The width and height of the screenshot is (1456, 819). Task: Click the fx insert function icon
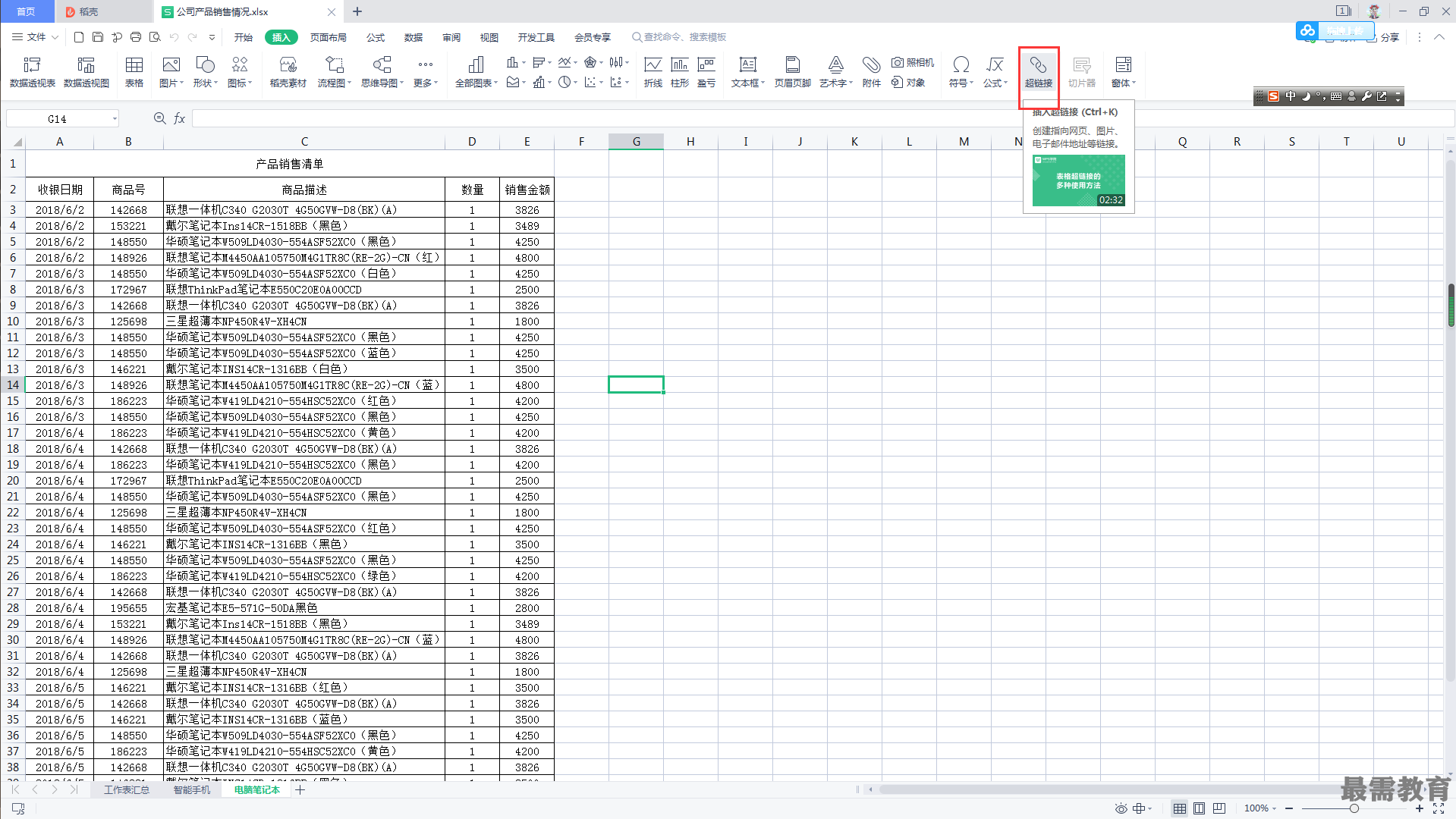tap(180, 118)
